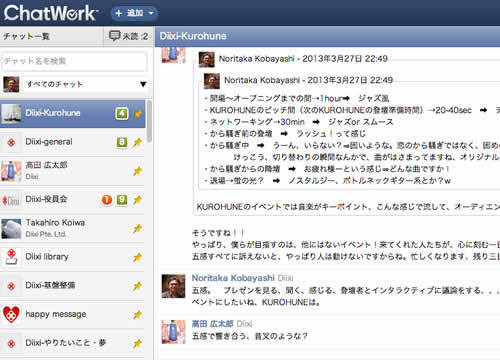Click the ChatWork logo
Image resolution: width=500 pixels, height=360 pixels.
point(51,13)
